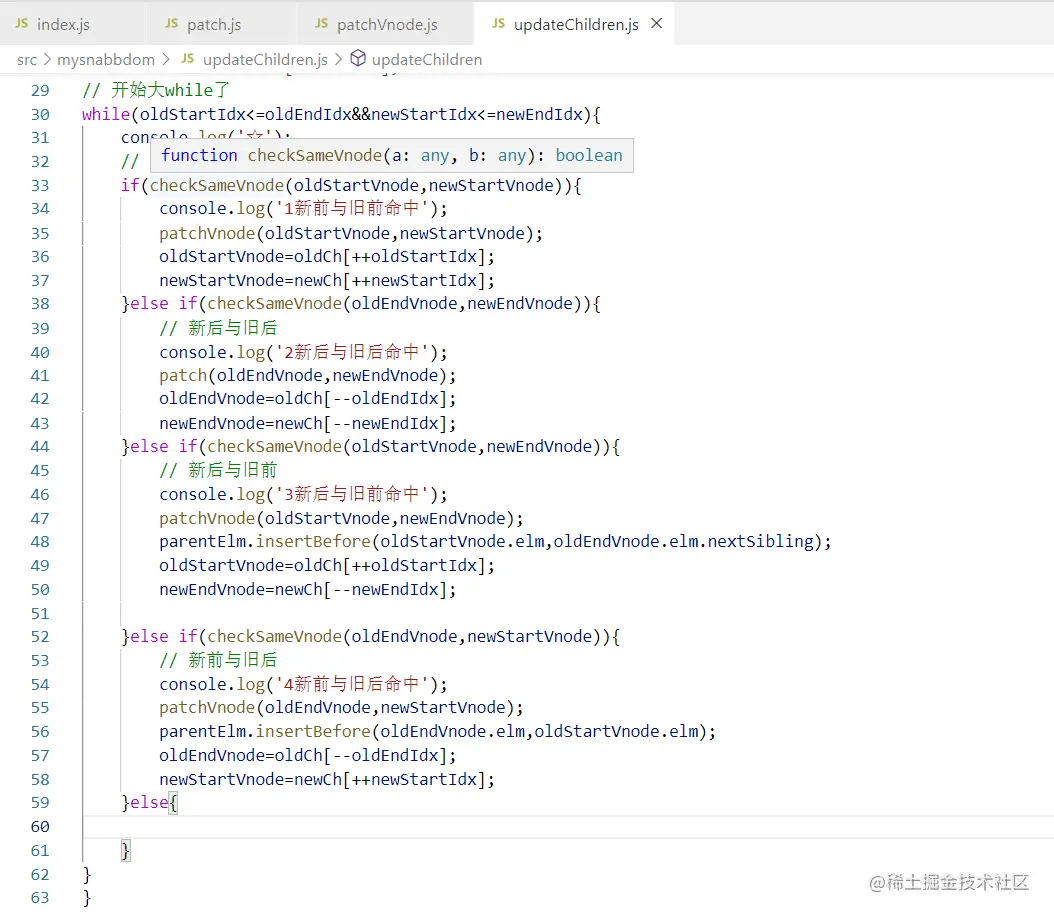
Task: Click line number 44 in gutter
Action: click(40, 447)
